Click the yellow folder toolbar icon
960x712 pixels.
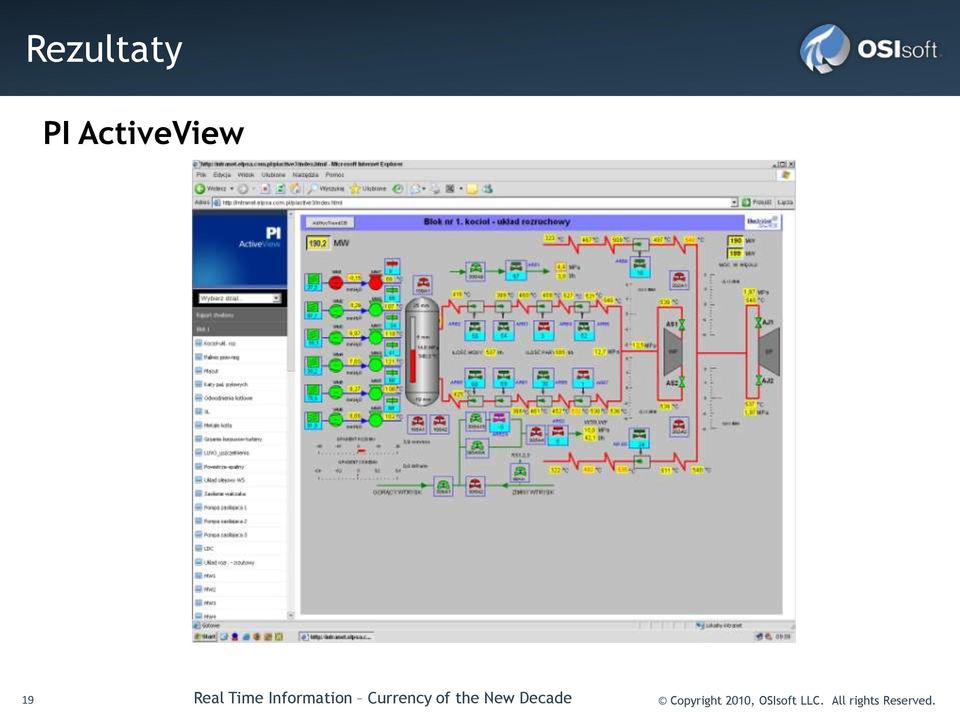tap(472, 189)
